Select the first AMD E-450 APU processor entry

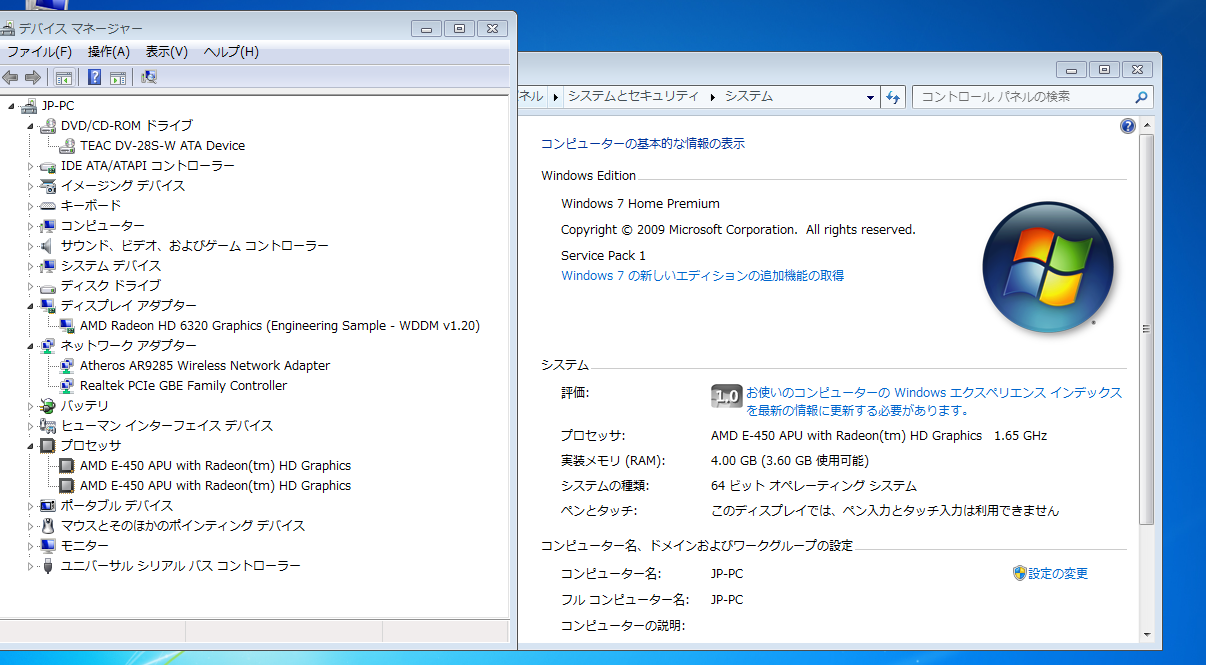point(215,466)
